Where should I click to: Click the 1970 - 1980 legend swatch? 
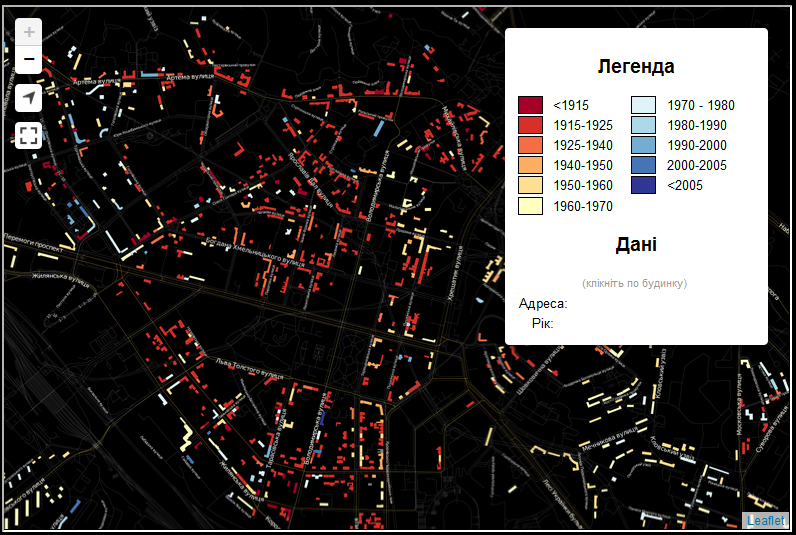(644, 105)
